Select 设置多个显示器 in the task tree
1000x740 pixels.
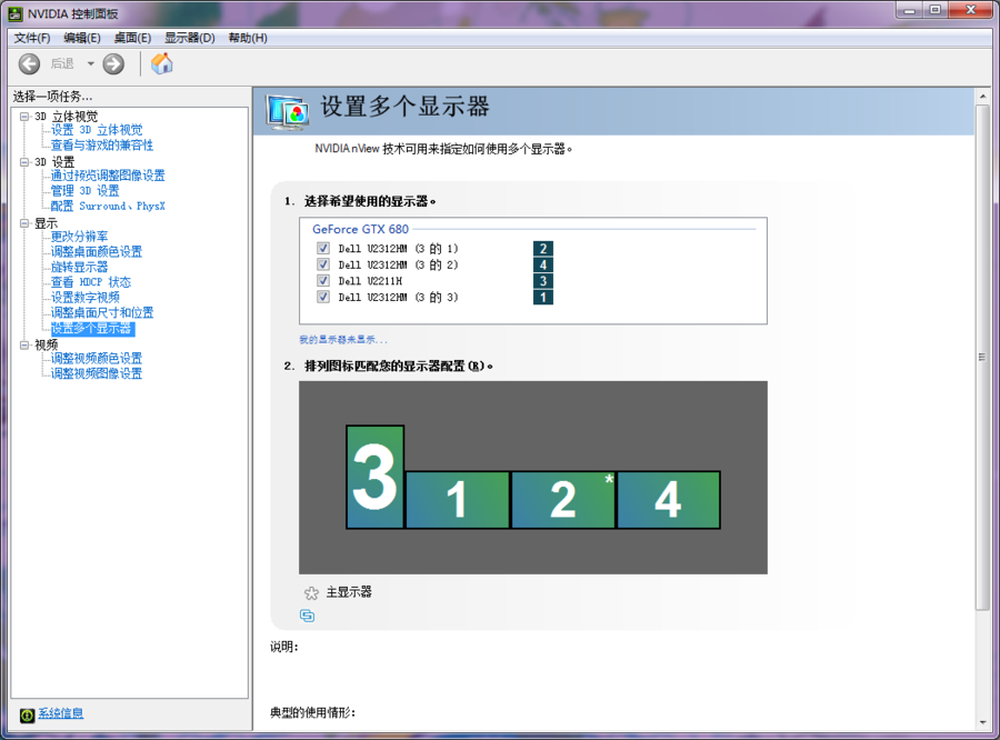click(92, 329)
